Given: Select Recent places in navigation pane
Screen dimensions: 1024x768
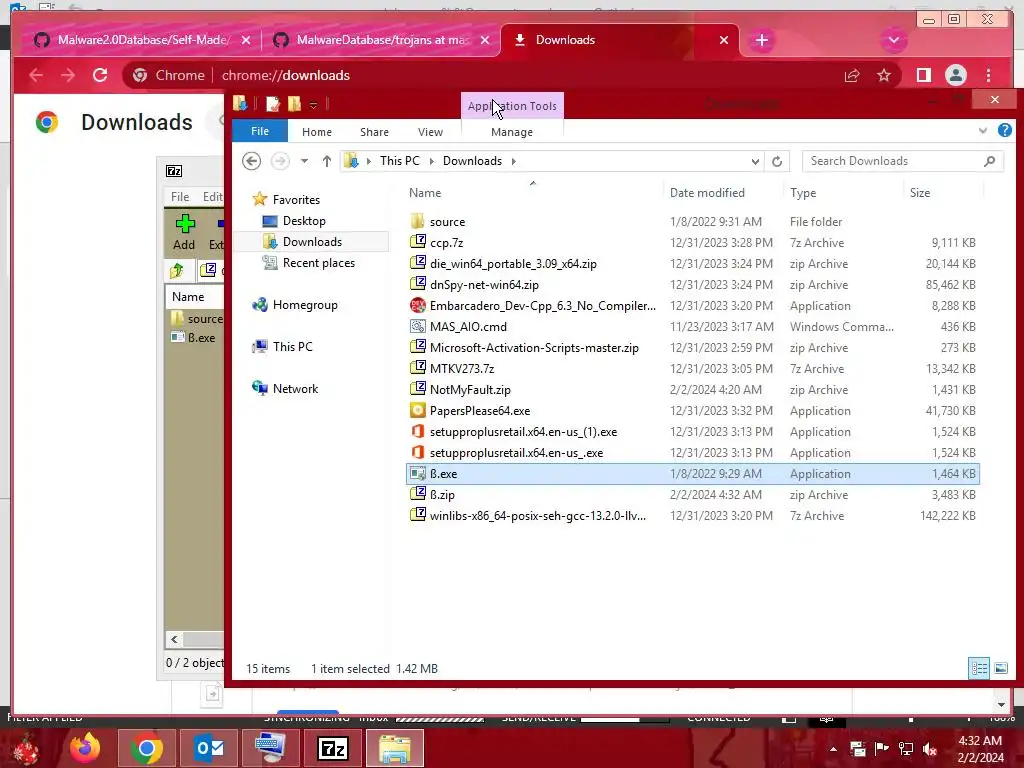Looking at the screenshot, I should coord(319,263).
